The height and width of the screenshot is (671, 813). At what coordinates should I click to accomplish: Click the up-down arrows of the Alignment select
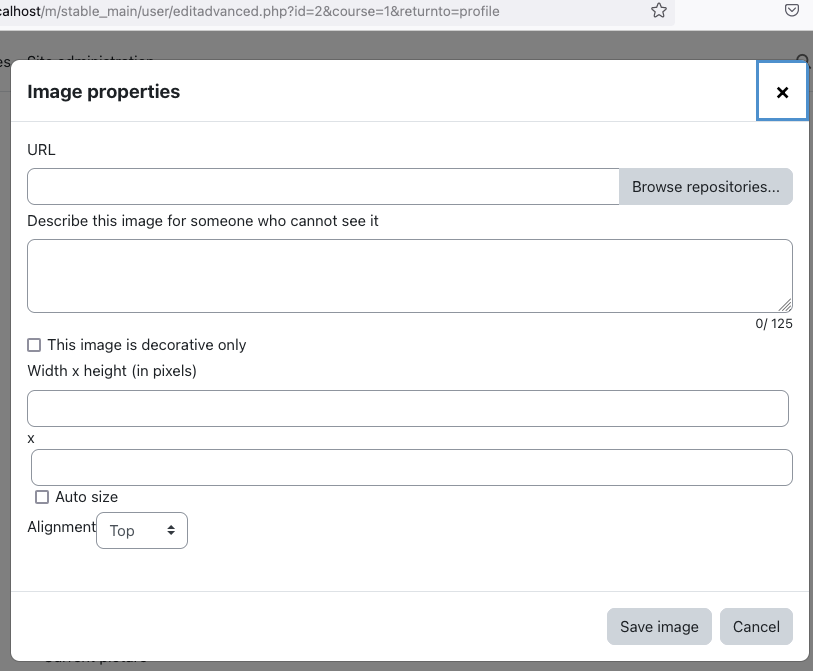(171, 530)
